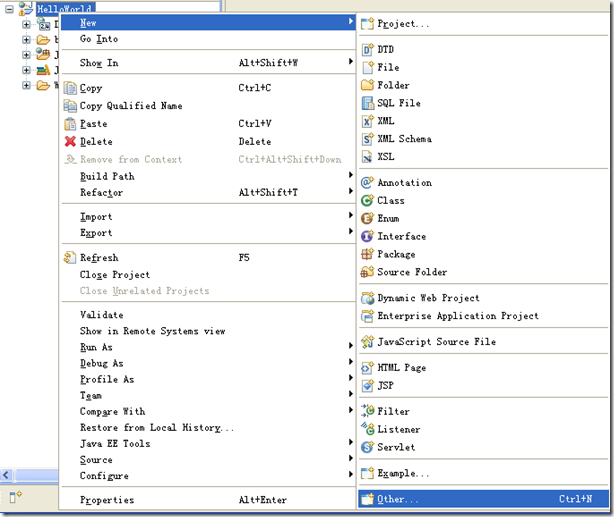Collapse the HelloWorld project tree node
The image size is (614, 517).
9,9
